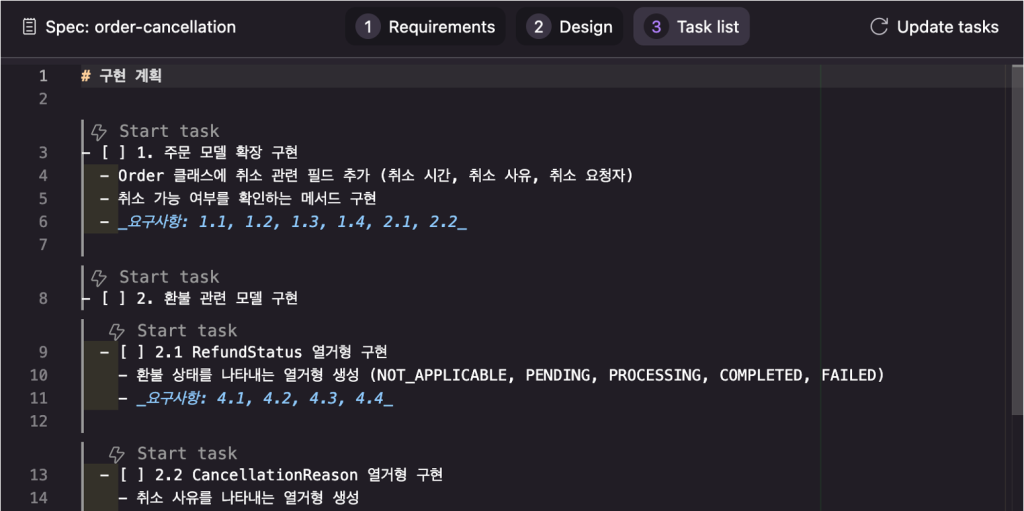Click lightning icon above 2.1 RefundStatus task
Image resolution: width=1024 pixels, height=511 pixels.
[x=117, y=331]
